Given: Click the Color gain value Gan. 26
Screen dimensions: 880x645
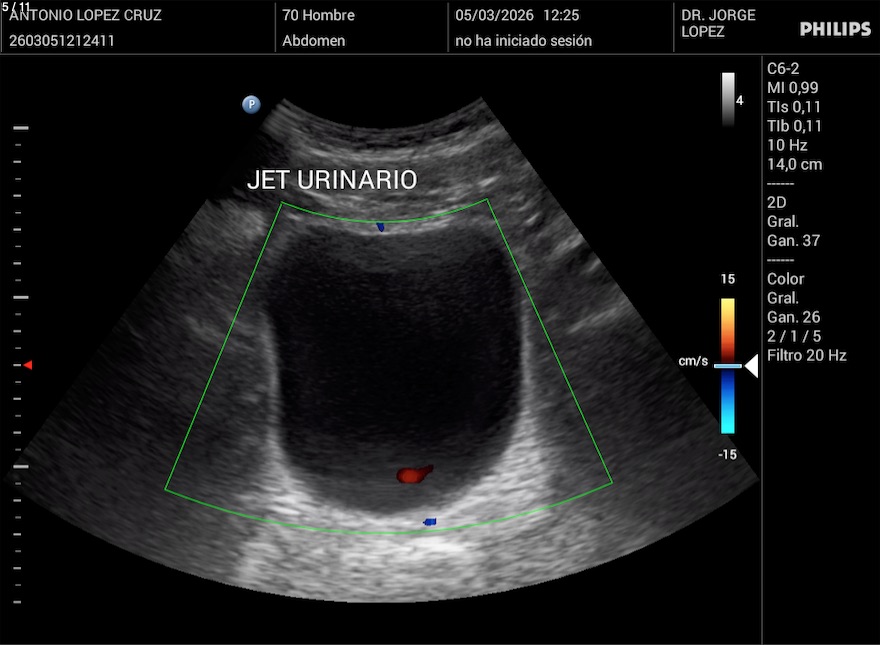Looking at the screenshot, I should click(793, 317).
